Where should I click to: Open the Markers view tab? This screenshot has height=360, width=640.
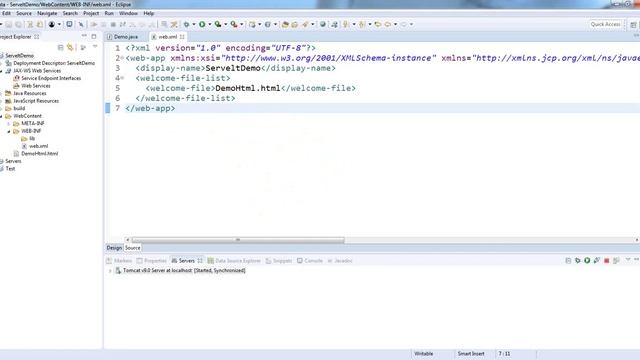119,261
